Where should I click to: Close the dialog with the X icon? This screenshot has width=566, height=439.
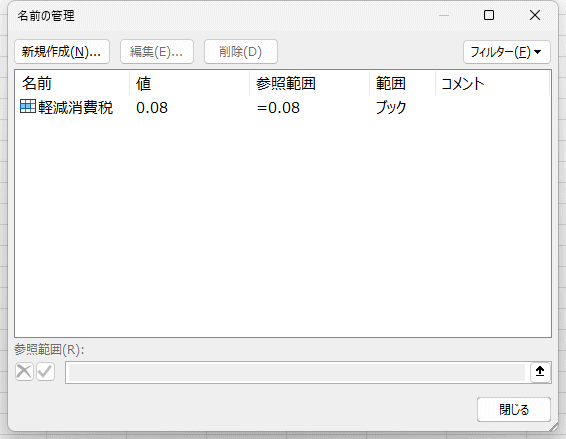coord(535,15)
